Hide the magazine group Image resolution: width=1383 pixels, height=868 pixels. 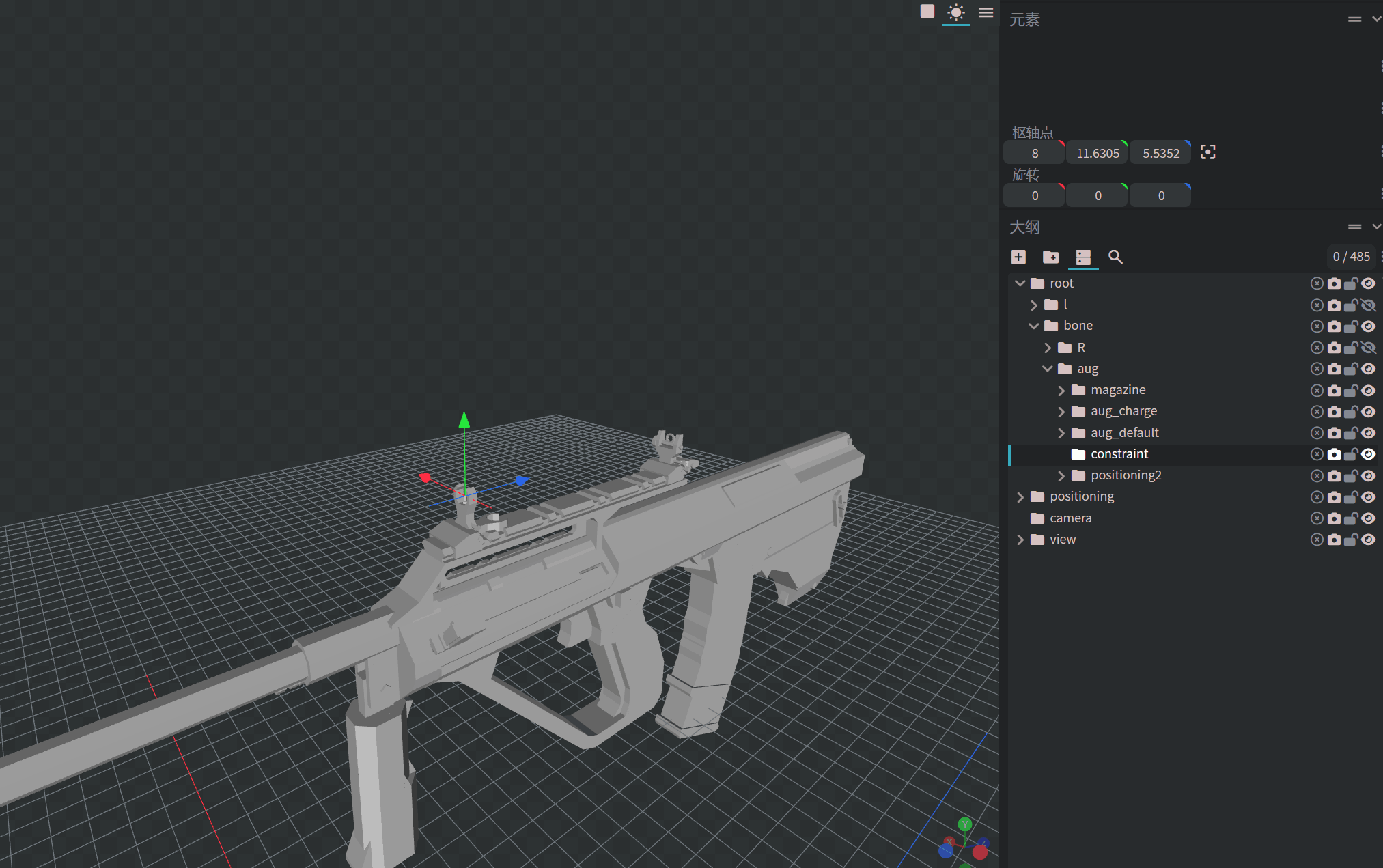pyautogui.click(x=1368, y=391)
